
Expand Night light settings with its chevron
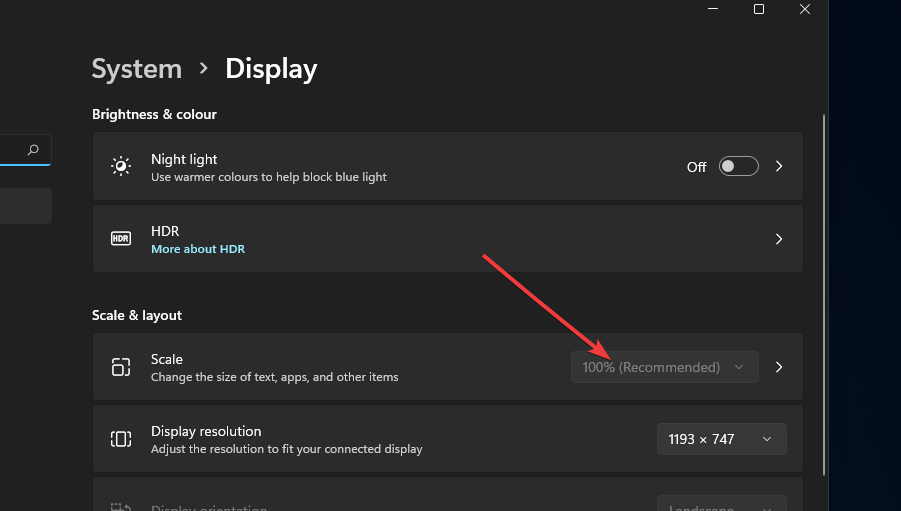coord(779,167)
